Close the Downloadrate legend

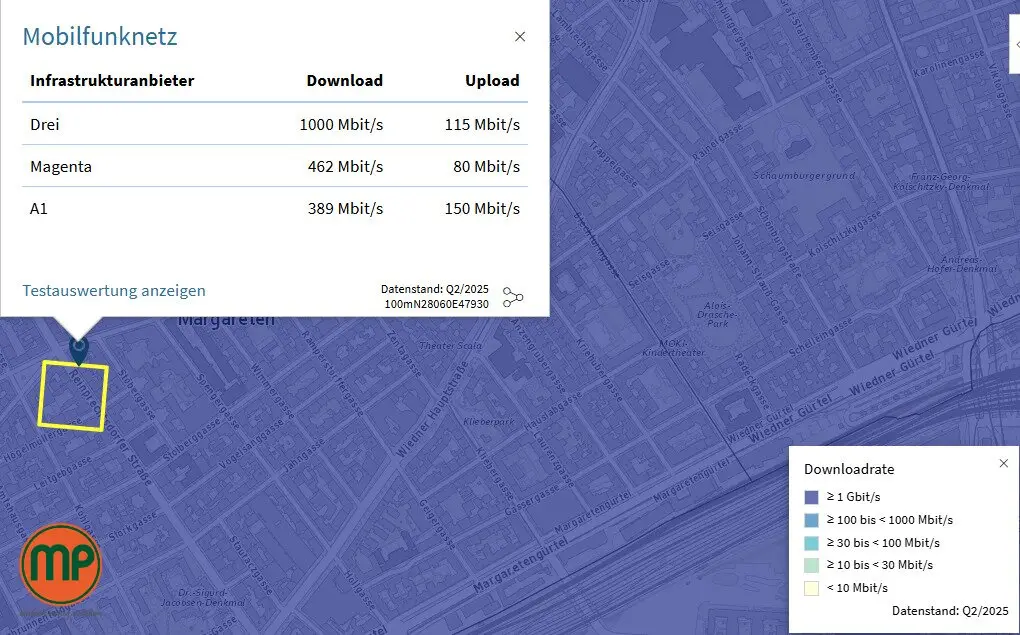(x=1004, y=463)
